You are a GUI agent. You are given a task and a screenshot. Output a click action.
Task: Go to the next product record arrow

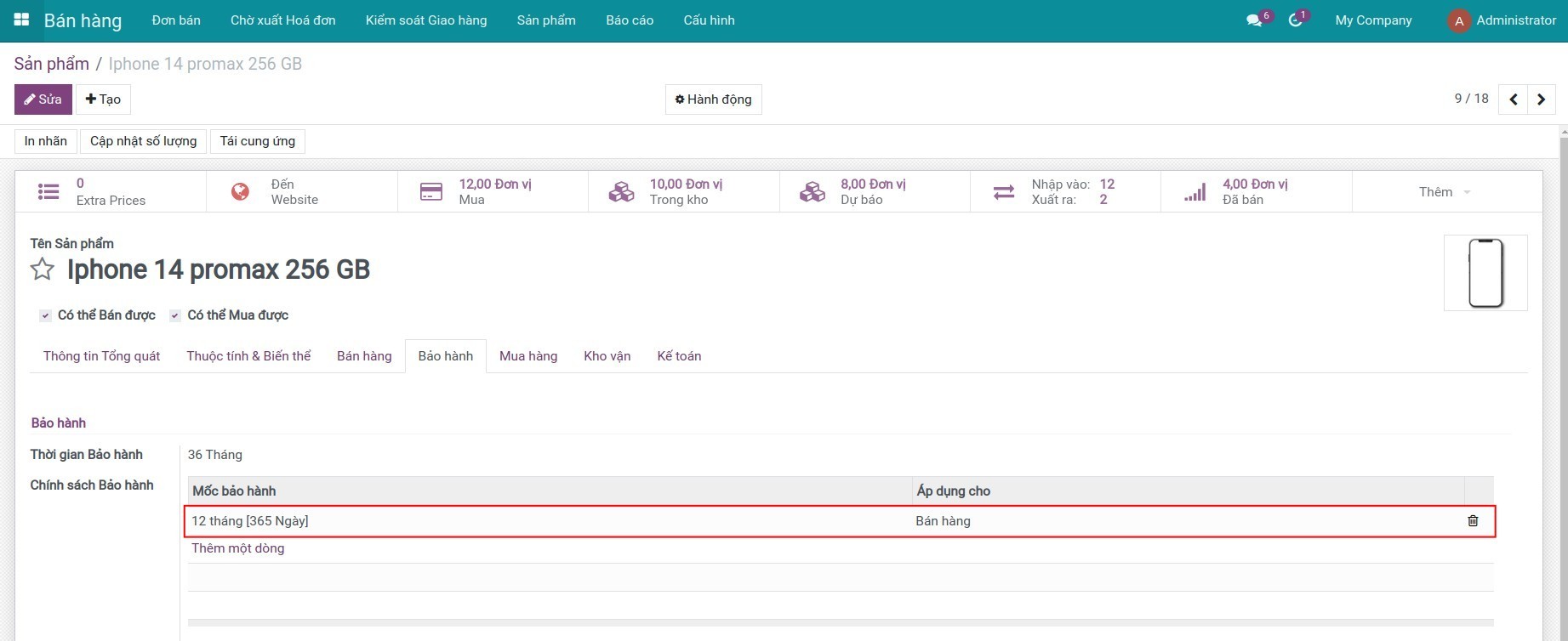(1541, 99)
